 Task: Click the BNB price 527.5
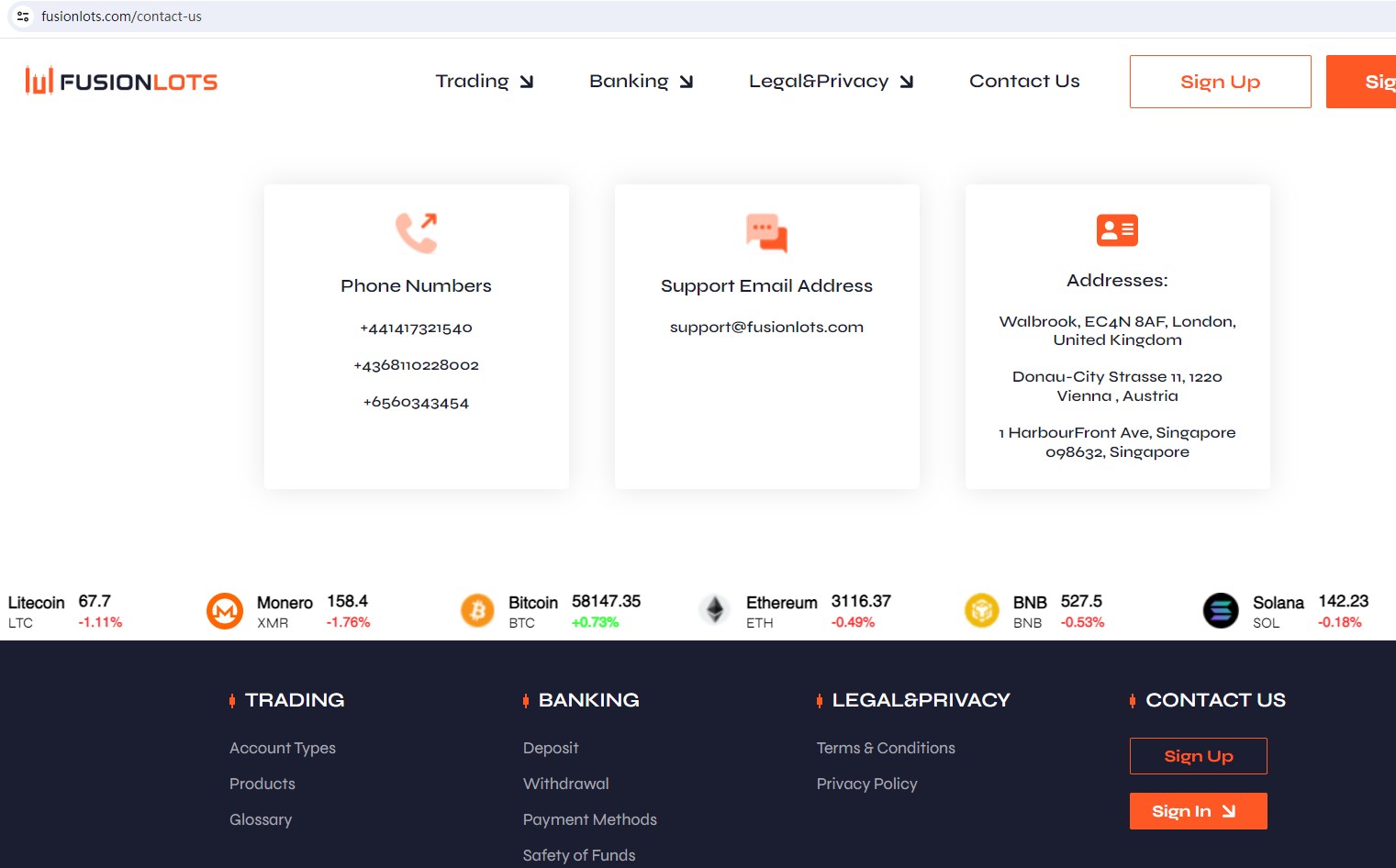click(x=1081, y=602)
